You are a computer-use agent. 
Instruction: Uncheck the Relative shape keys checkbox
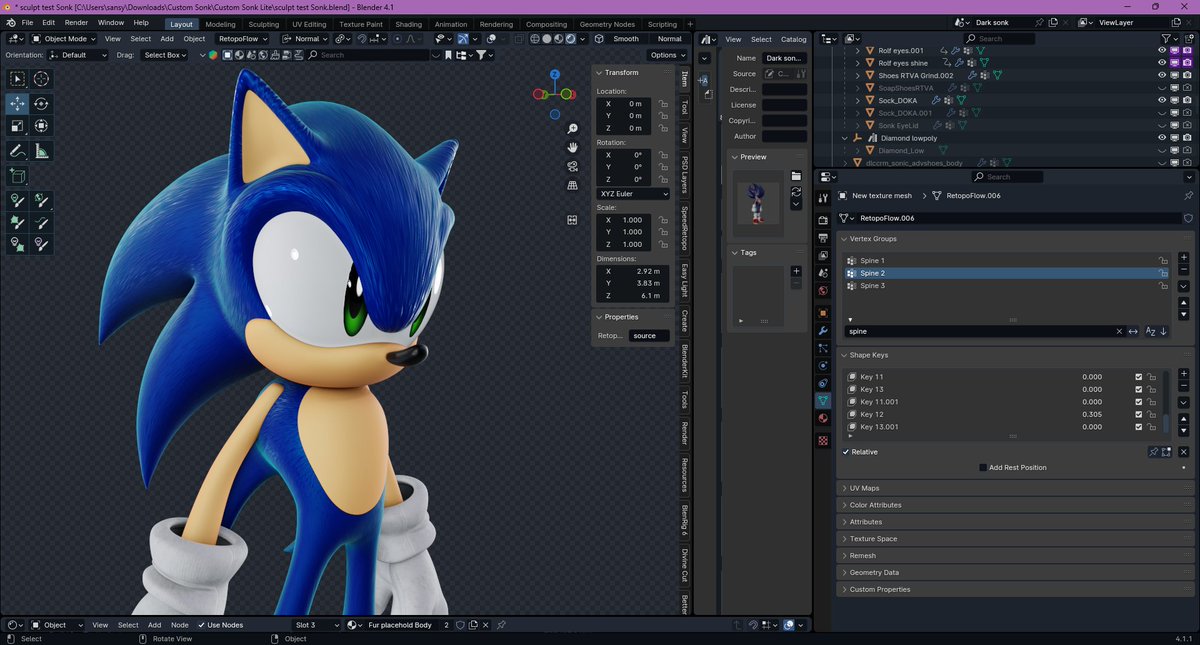(x=846, y=452)
